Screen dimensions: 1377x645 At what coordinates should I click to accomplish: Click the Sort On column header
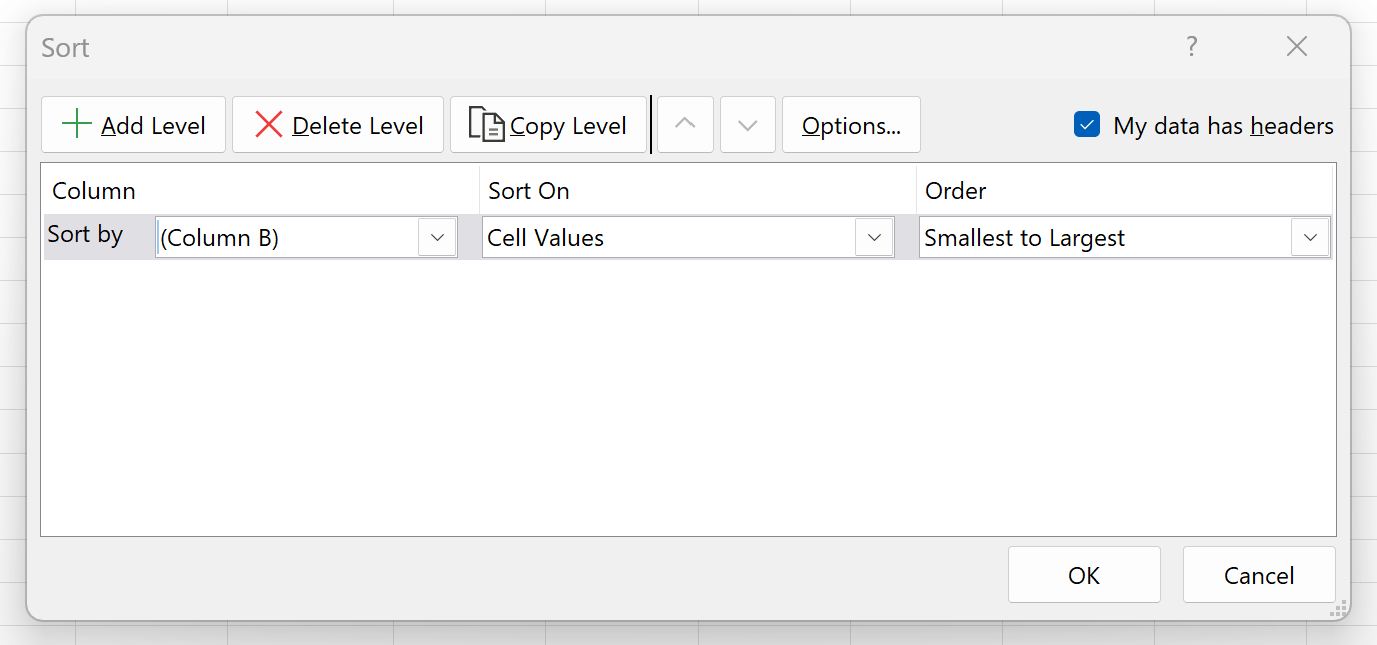tap(529, 190)
